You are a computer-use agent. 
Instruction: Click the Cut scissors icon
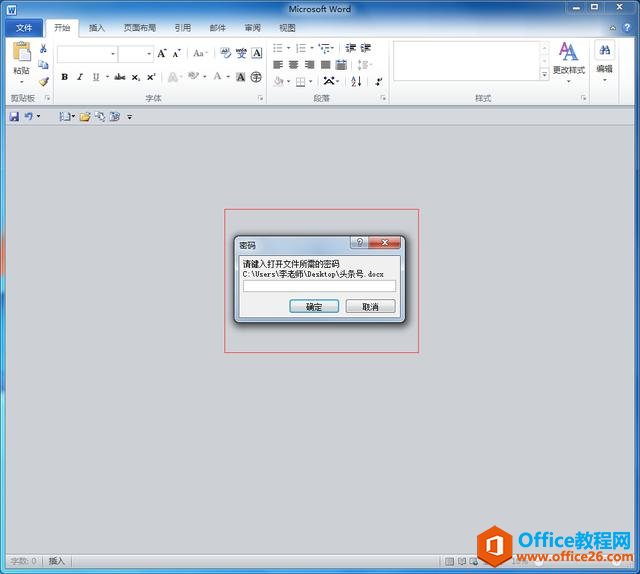(x=43, y=49)
